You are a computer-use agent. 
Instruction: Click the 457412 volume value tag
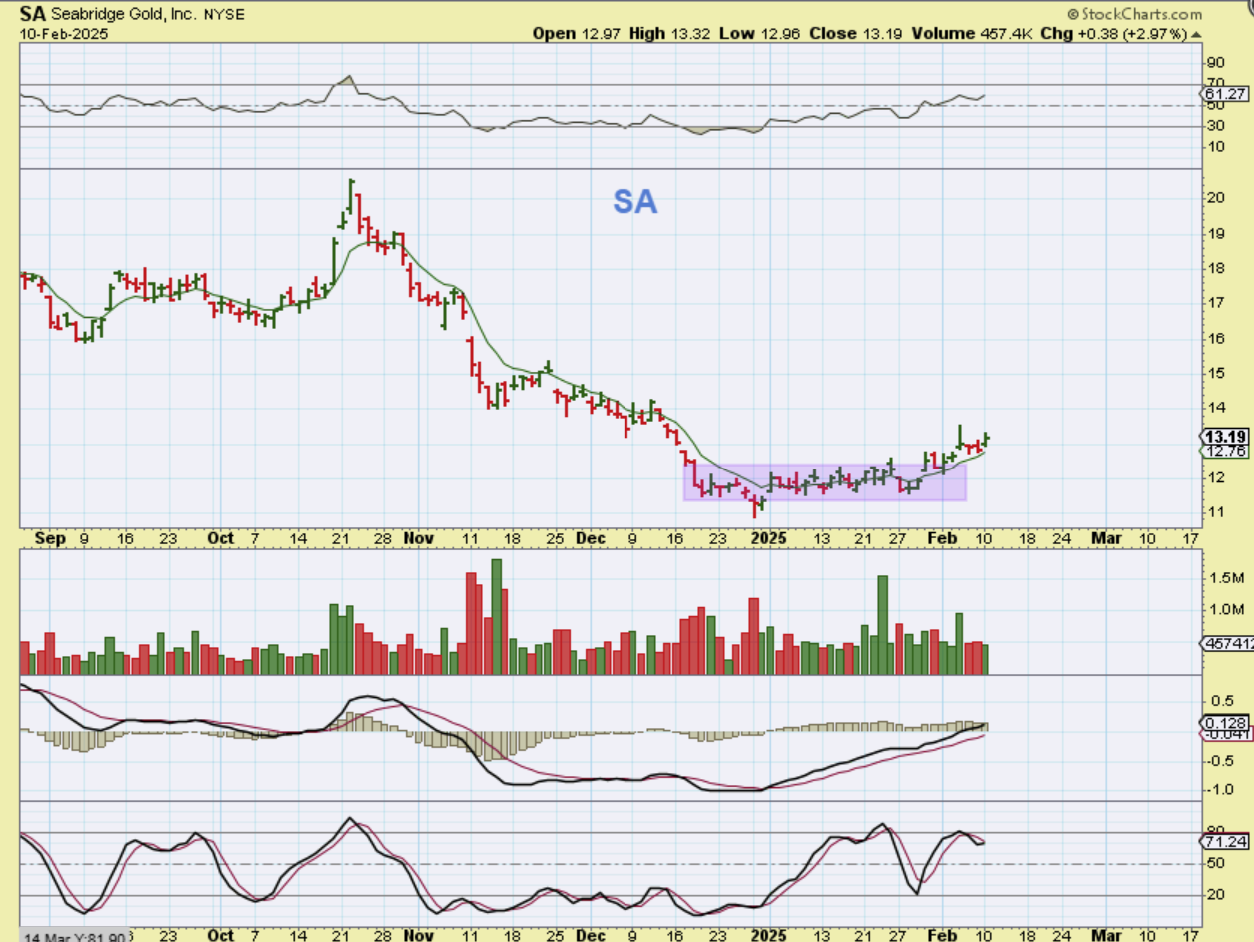[1228, 645]
